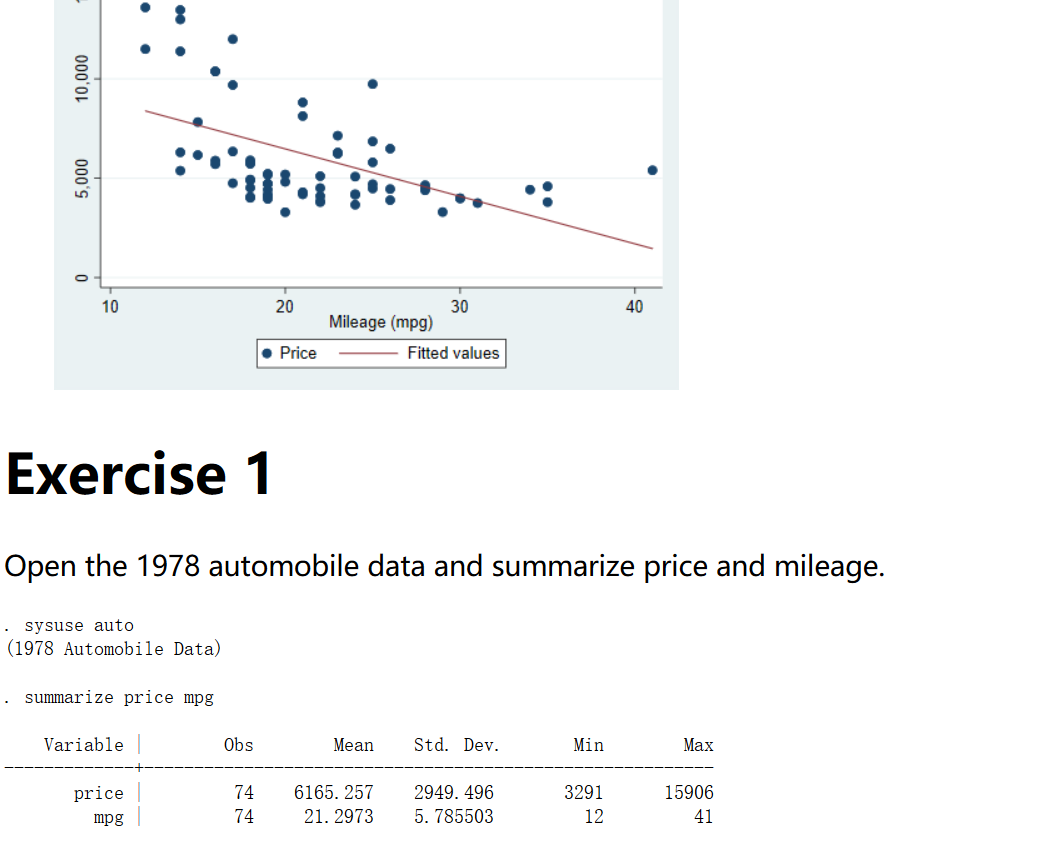
Task: Click the price mean value 6165.257
Action: (333, 793)
